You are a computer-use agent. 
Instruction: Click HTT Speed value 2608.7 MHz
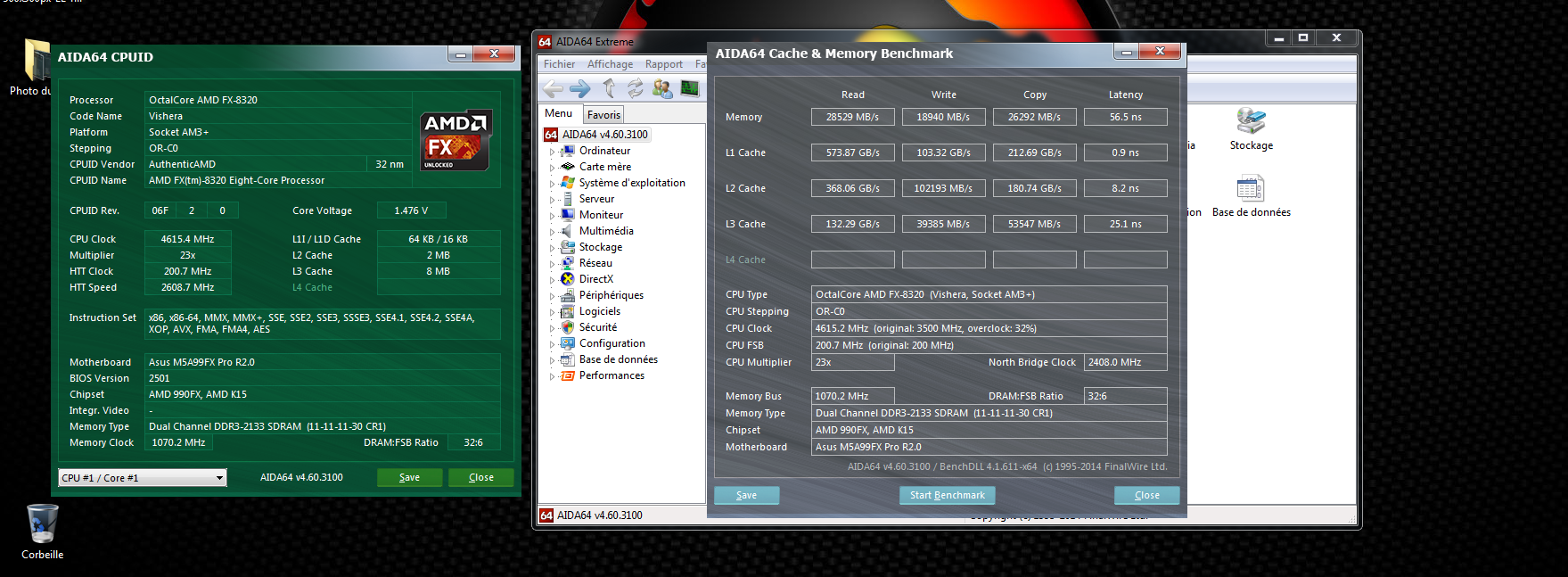[187, 287]
